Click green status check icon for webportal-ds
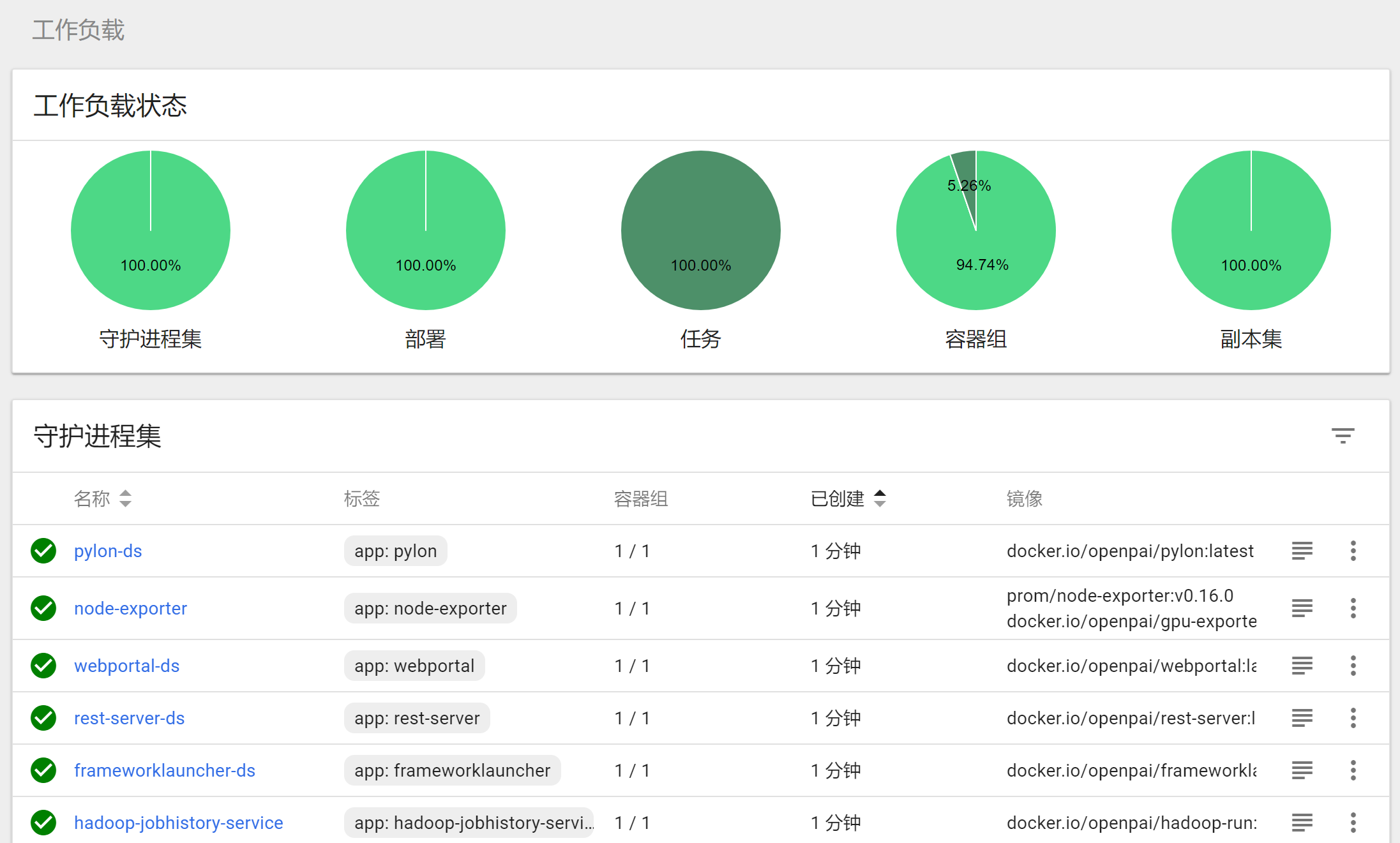1400x843 pixels. click(x=43, y=666)
